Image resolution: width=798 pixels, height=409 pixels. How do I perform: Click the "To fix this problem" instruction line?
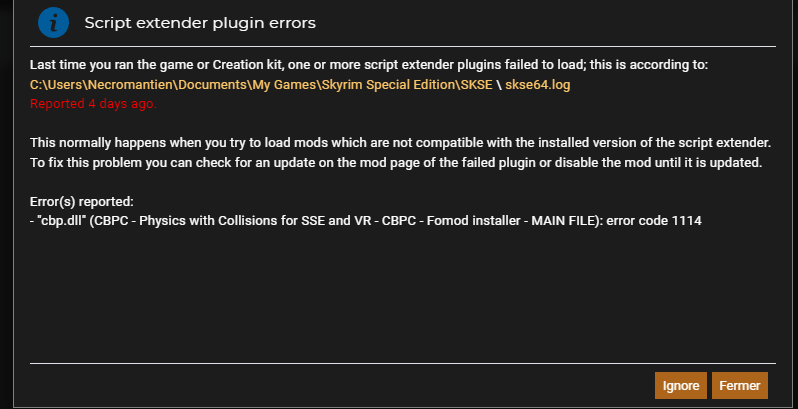[396, 163]
